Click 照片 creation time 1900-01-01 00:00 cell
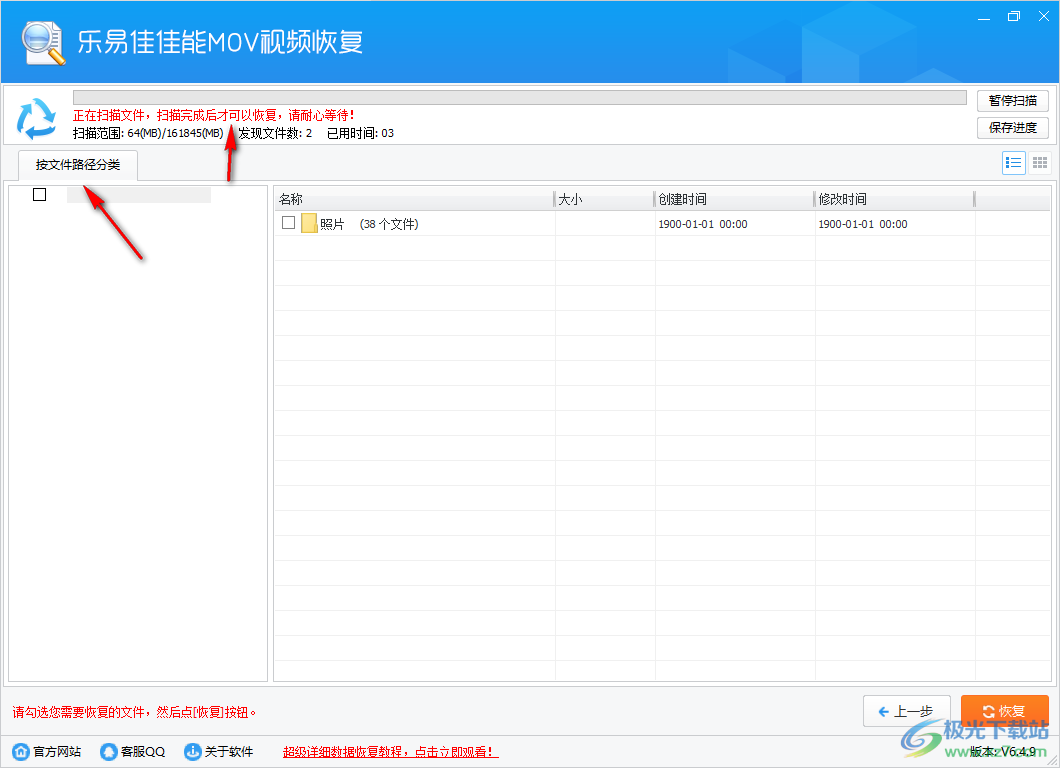This screenshot has width=1060, height=768. click(703, 224)
